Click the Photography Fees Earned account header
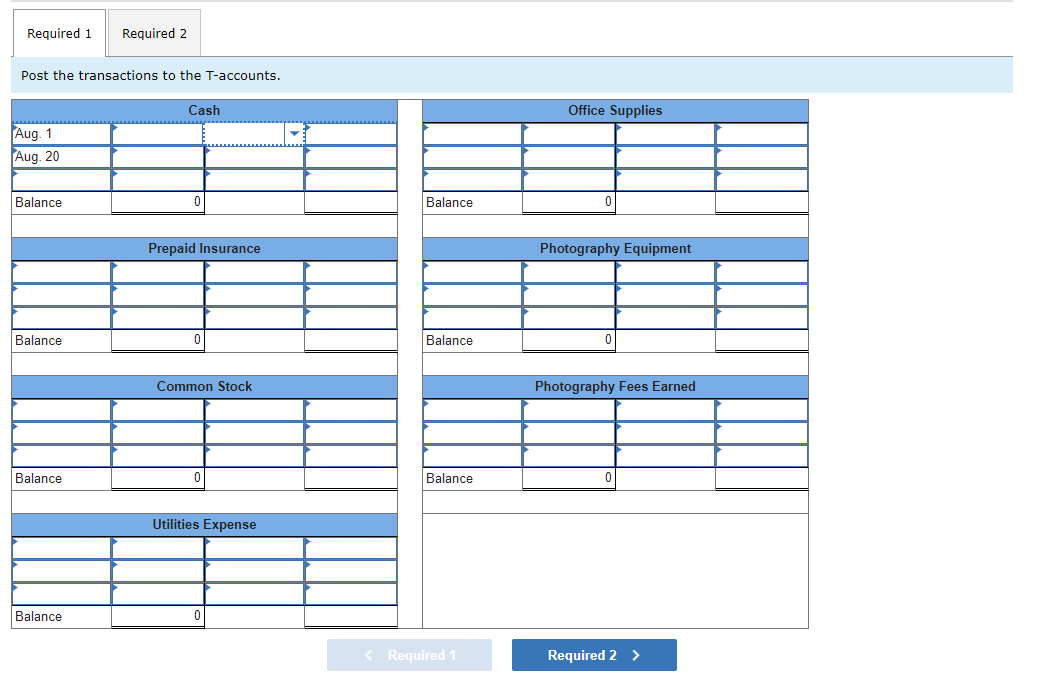The image size is (1053, 681). click(x=615, y=387)
